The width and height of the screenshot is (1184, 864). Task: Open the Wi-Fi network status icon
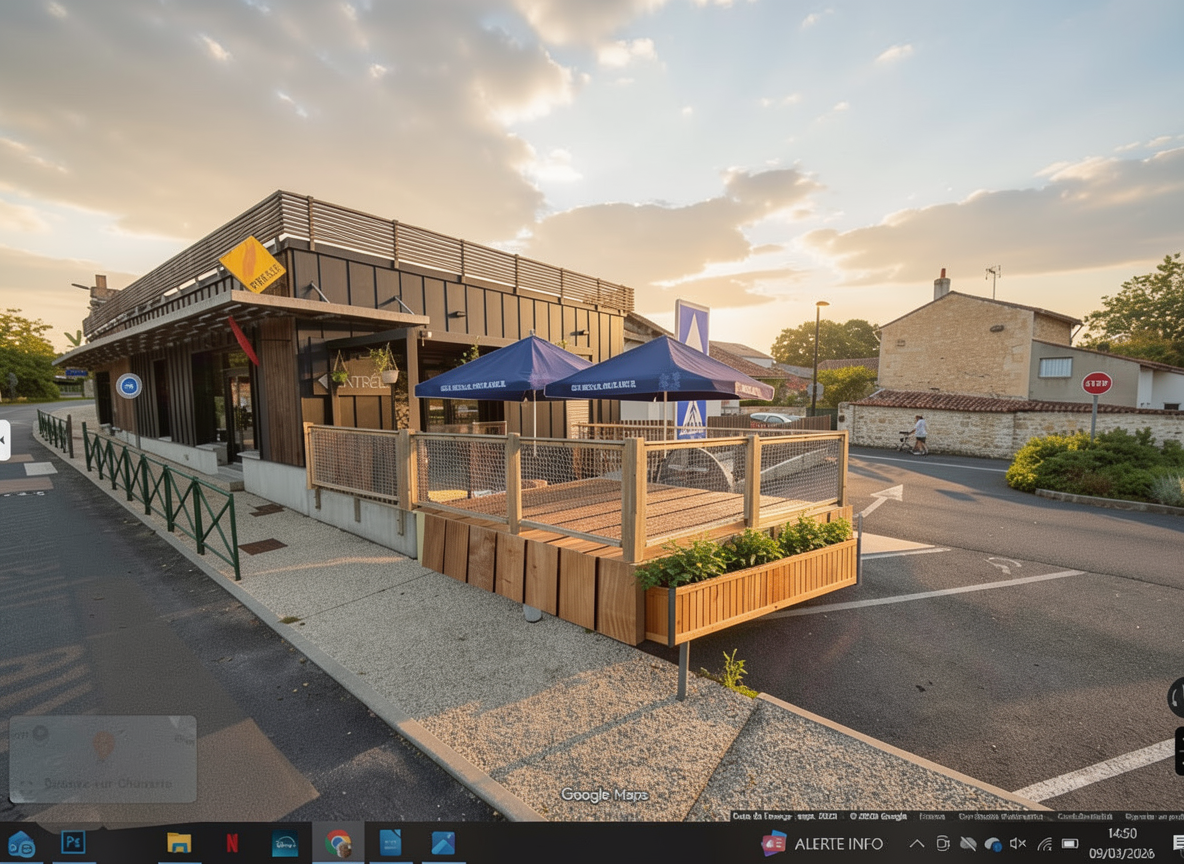[x=1044, y=843]
